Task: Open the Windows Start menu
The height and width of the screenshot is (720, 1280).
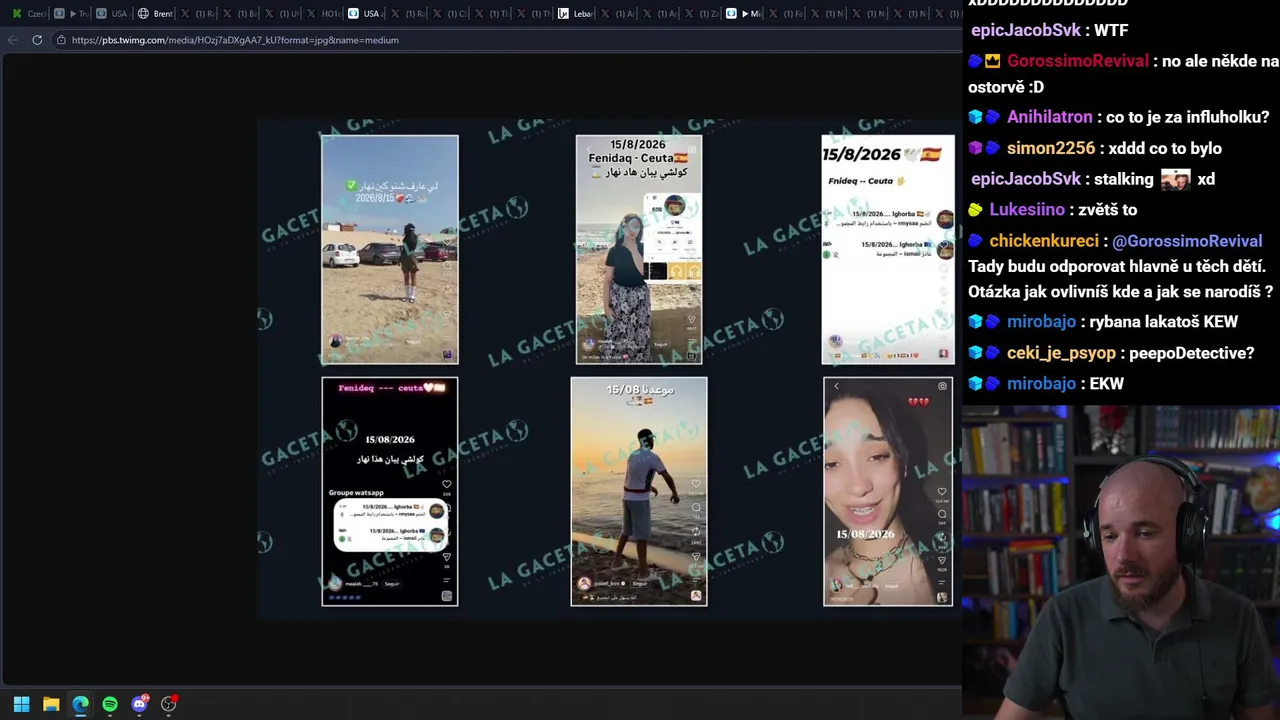Action: (21, 704)
